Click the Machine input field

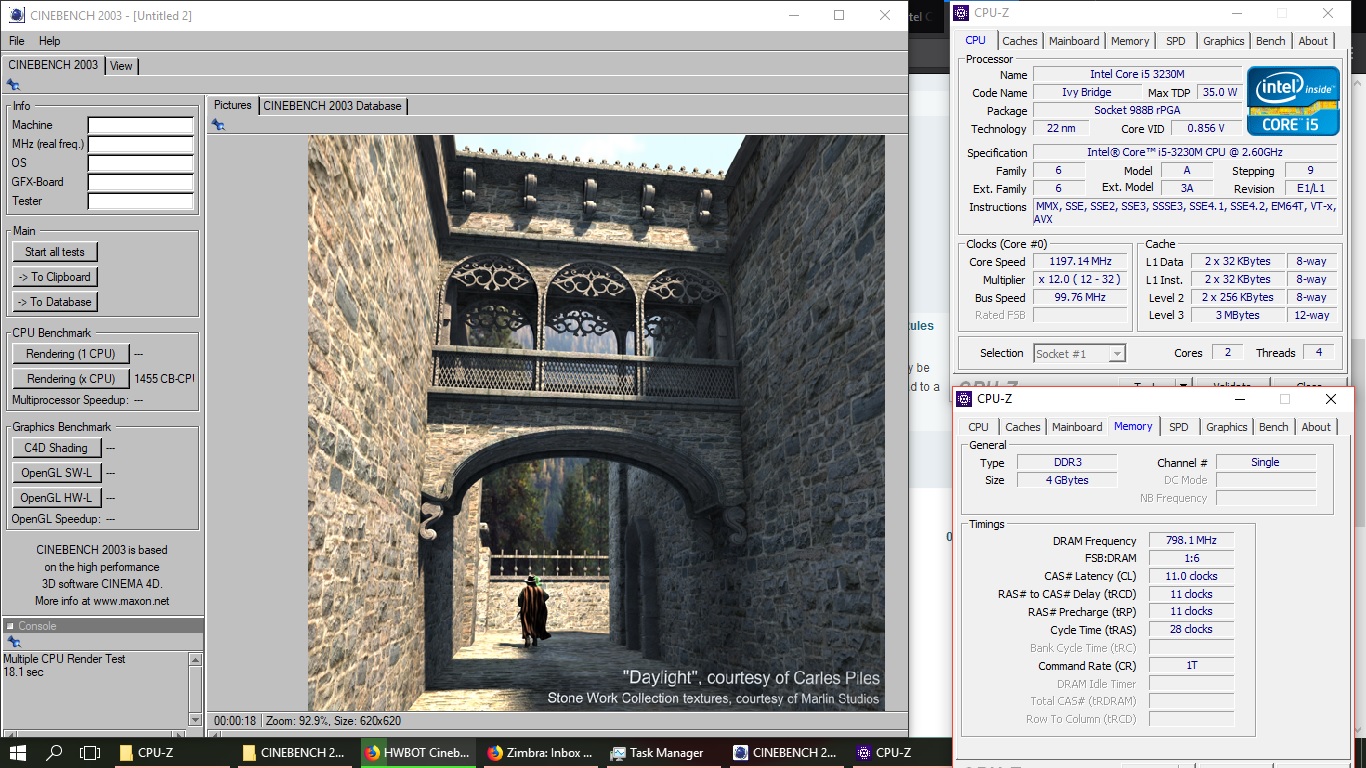click(141, 125)
